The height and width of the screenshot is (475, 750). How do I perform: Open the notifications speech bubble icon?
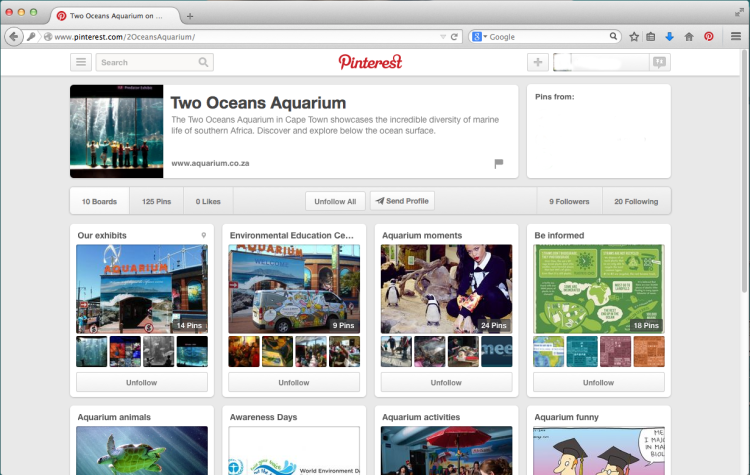[x=659, y=62]
